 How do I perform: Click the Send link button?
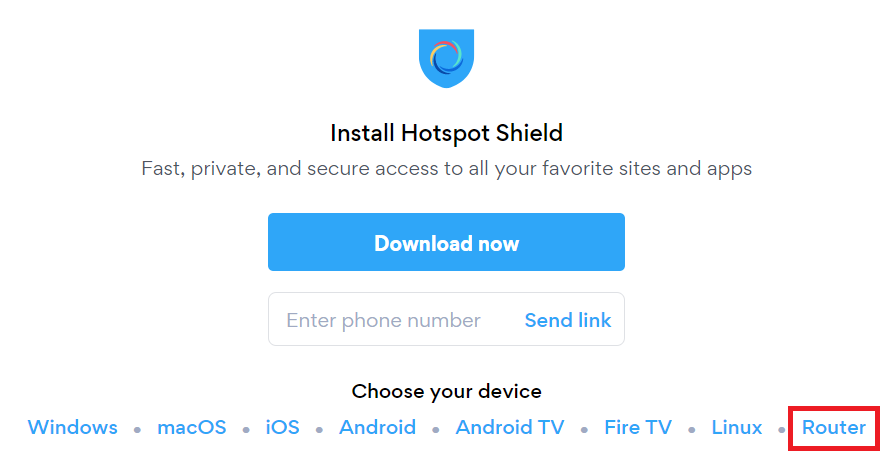[x=568, y=320]
